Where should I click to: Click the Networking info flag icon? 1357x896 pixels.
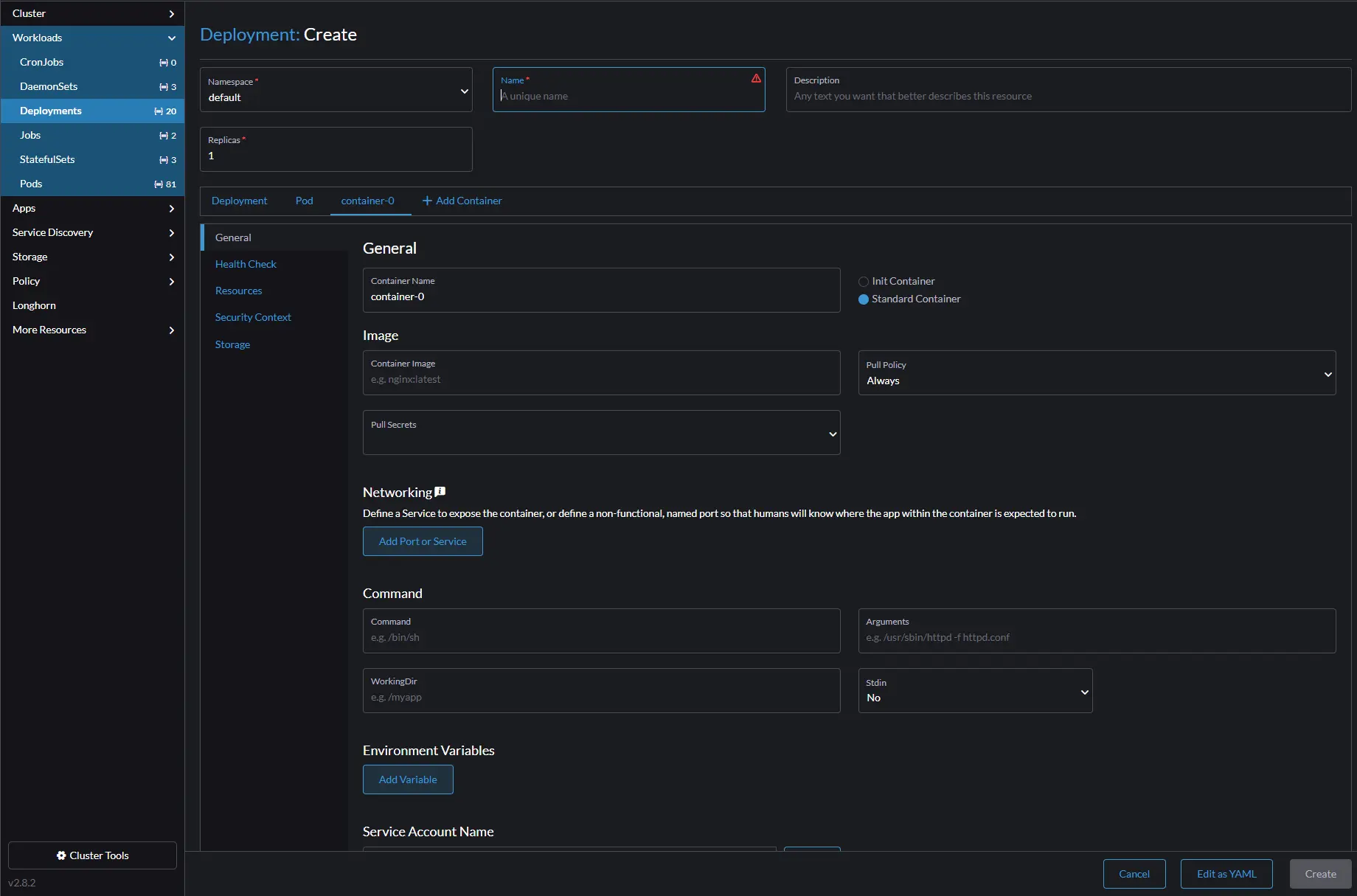click(x=440, y=492)
